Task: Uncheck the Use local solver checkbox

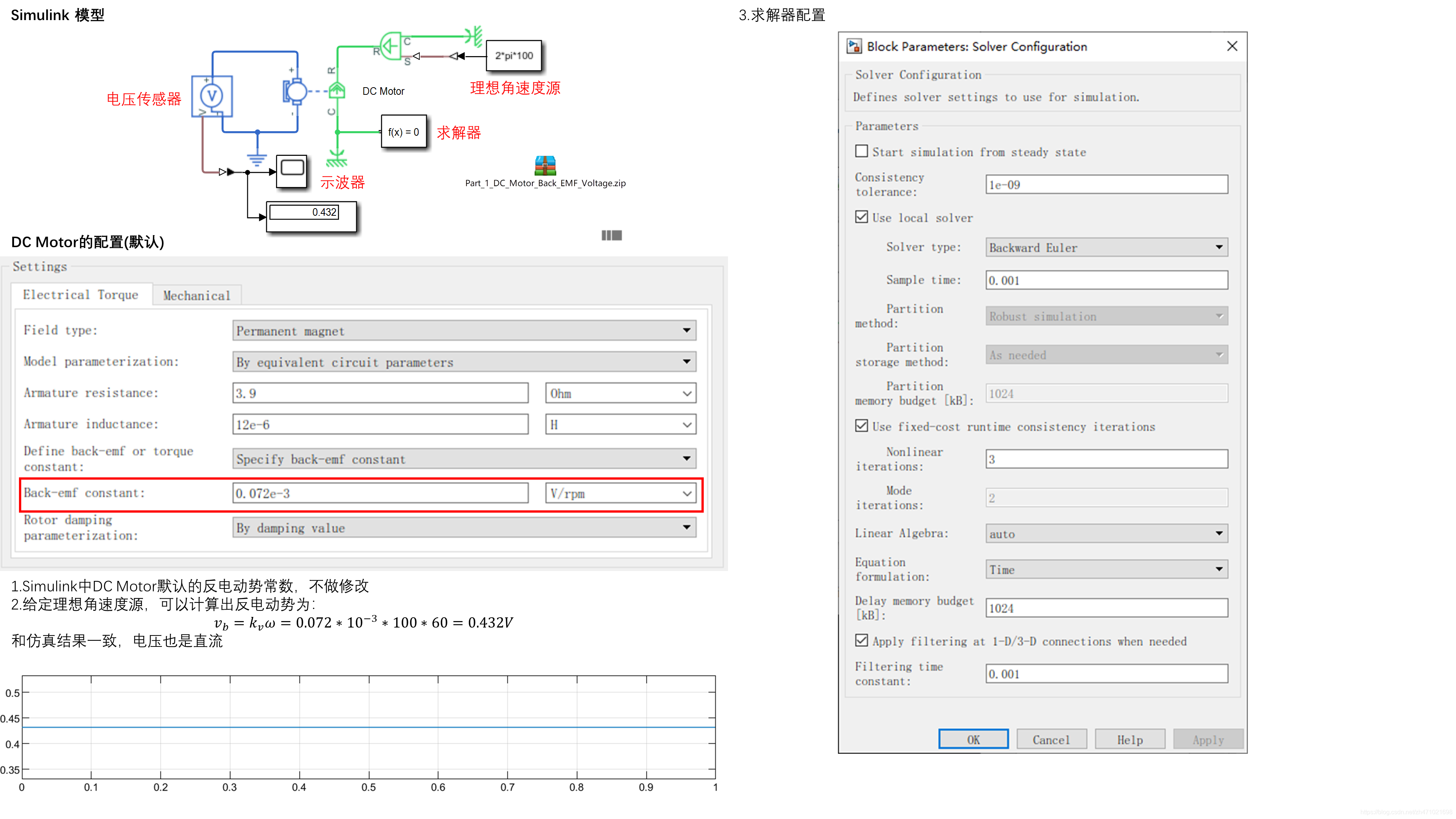Action: point(861,217)
